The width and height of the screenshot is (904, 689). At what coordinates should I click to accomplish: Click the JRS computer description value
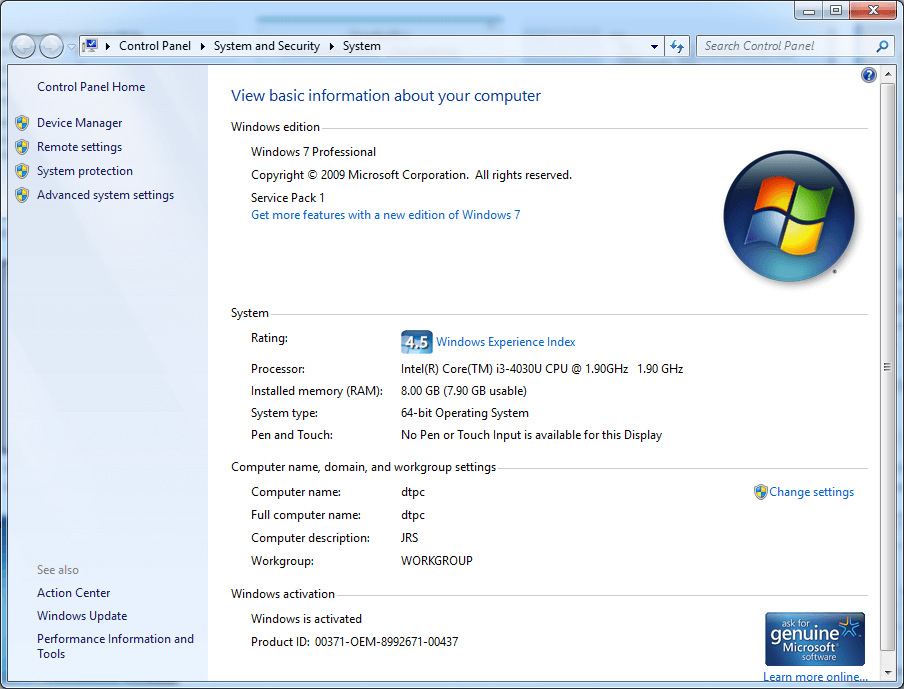coord(409,537)
